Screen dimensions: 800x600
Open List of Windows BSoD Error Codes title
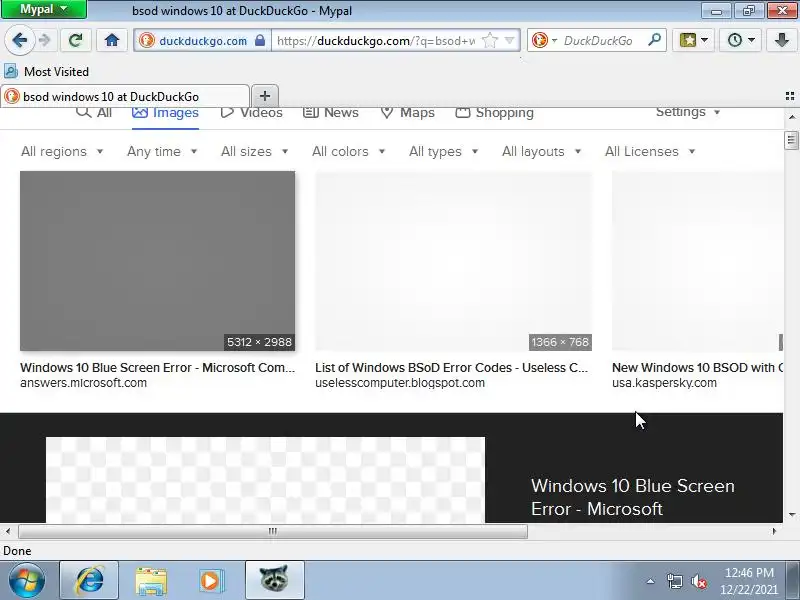[x=452, y=368]
